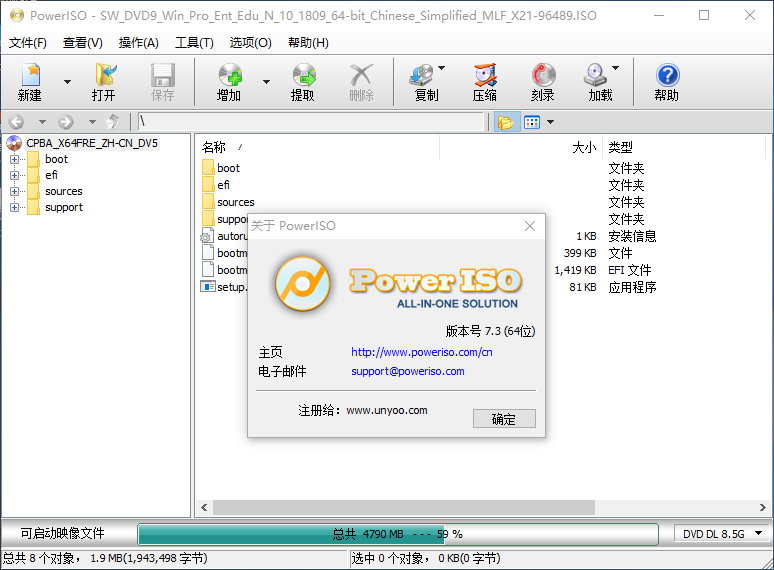This screenshot has height=570, width=774.
Task: Sort by 大小 column header
Action: point(584,147)
